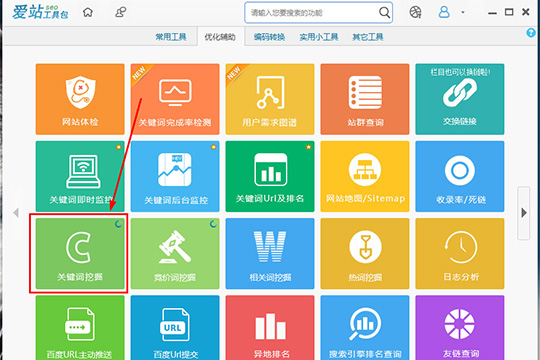The height and width of the screenshot is (360, 540).
Task: Open 搜索引擎排名查询 tool
Action: (x=365, y=328)
